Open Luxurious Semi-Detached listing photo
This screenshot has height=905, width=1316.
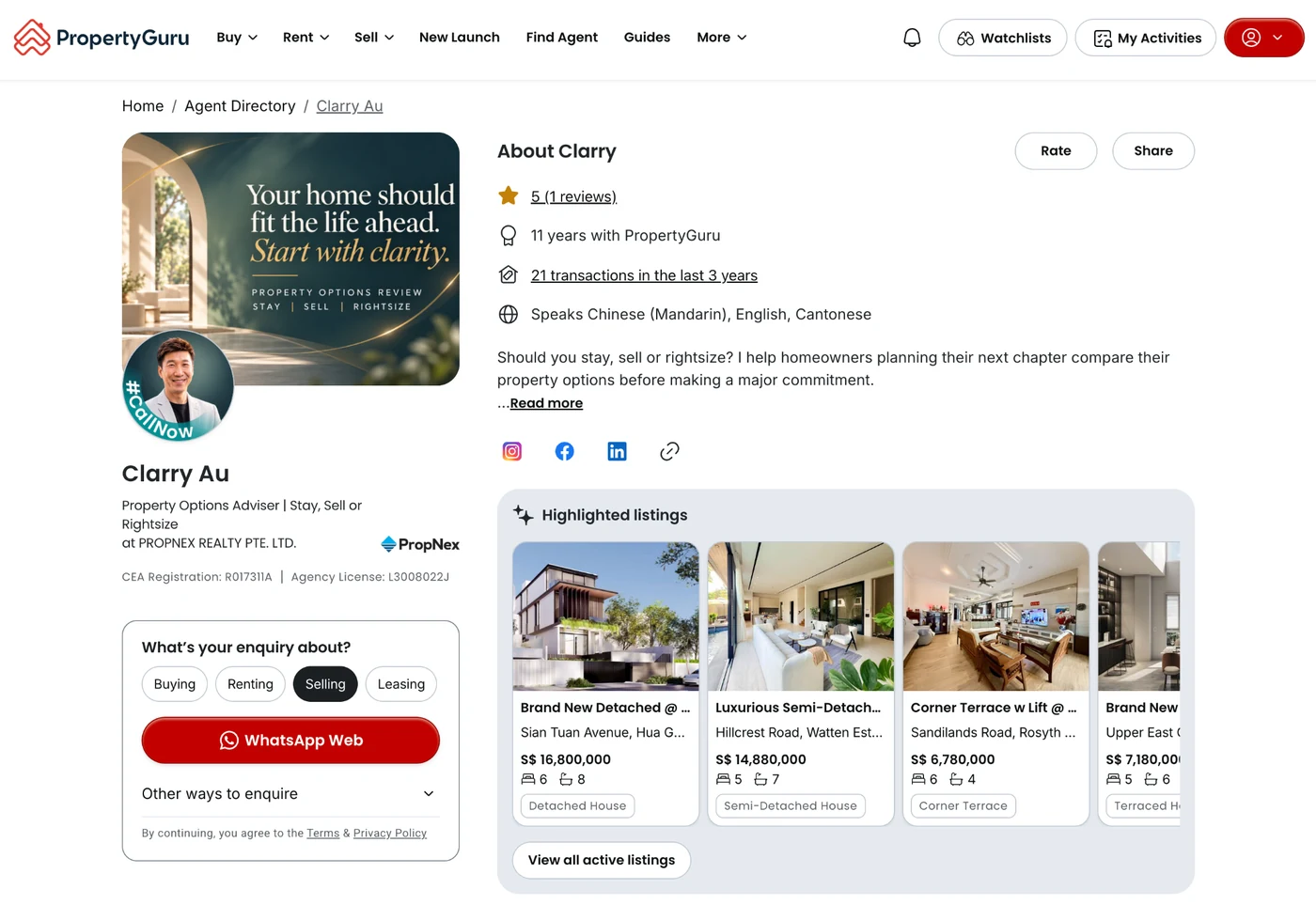pyautogui.click(x=801, y=616)
